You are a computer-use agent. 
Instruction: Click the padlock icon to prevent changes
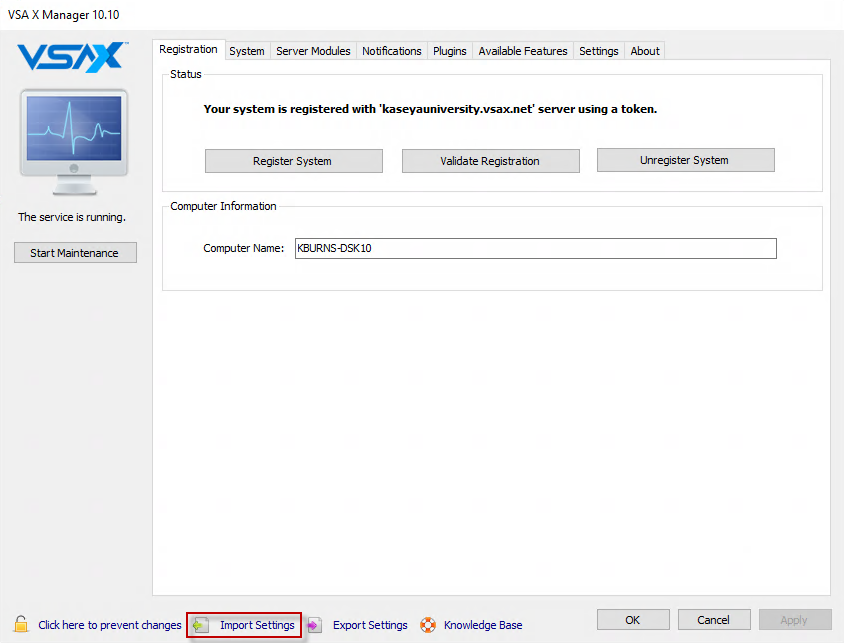click(21, 624)
